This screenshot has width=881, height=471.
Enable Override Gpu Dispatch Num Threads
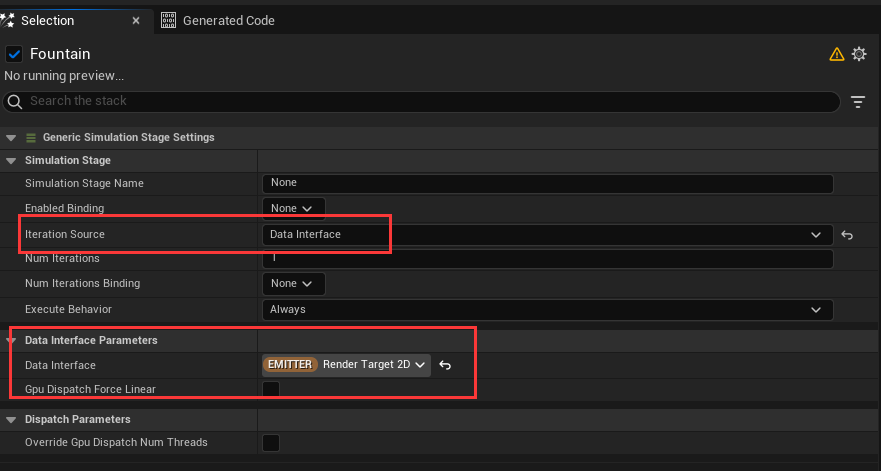point(270,442)
